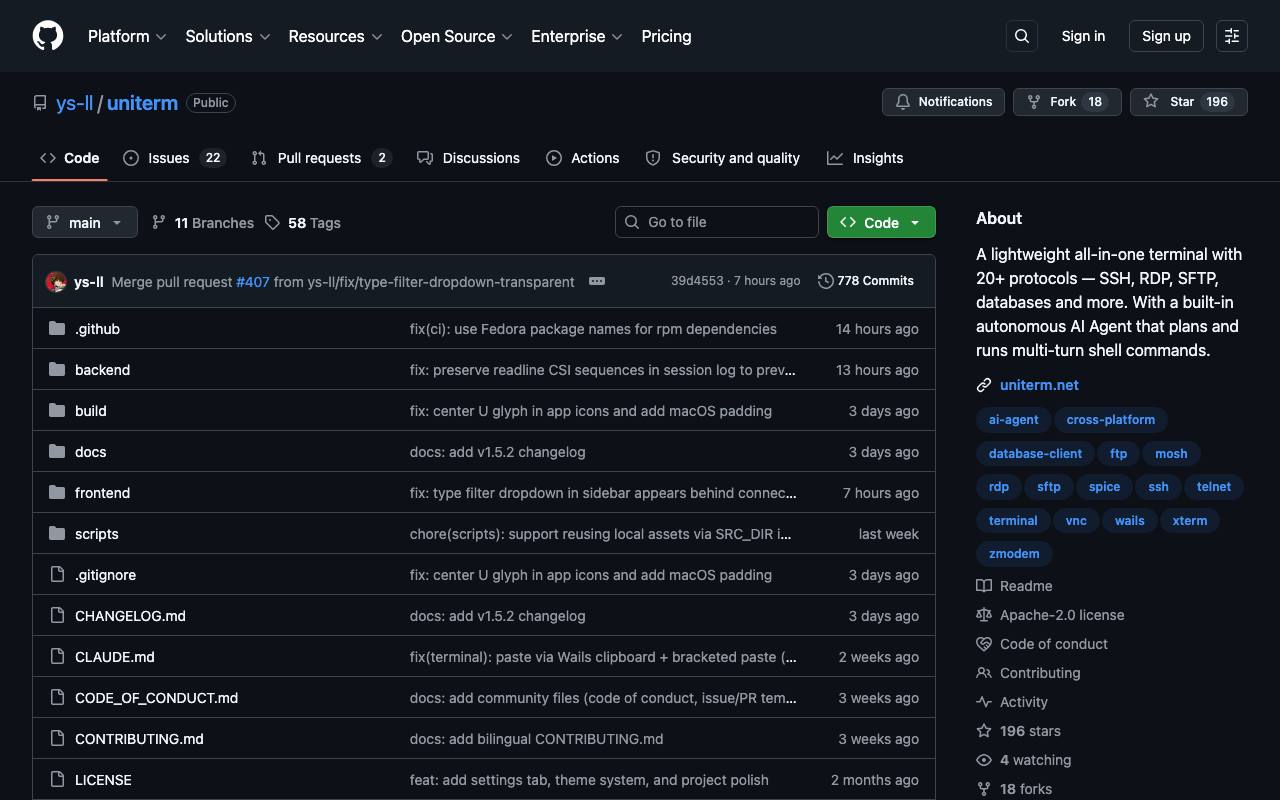Image resolution: width=1280 pixels, height=800 pixels.
Task: Click the build folder icon
Action: pyautogui.click(x=57, y=411)
